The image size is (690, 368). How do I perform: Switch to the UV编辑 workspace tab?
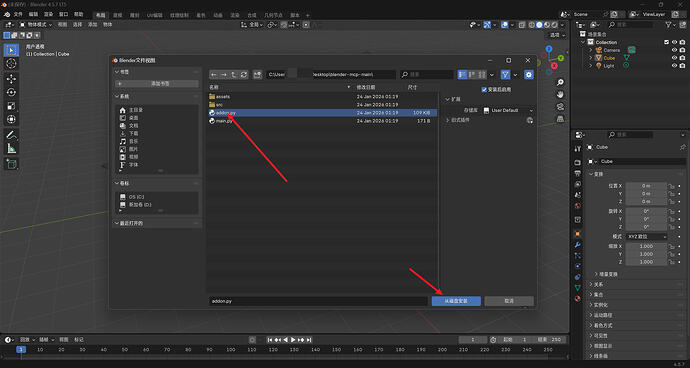(x=155, y=15)
